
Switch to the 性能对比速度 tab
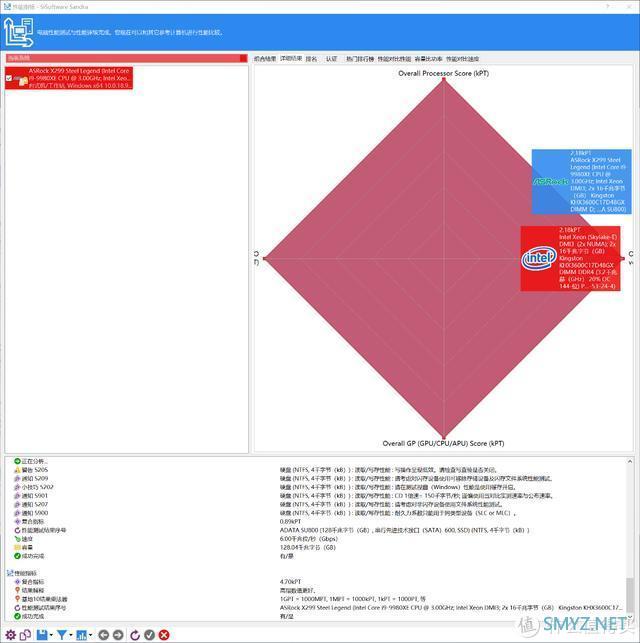[462, 59]
